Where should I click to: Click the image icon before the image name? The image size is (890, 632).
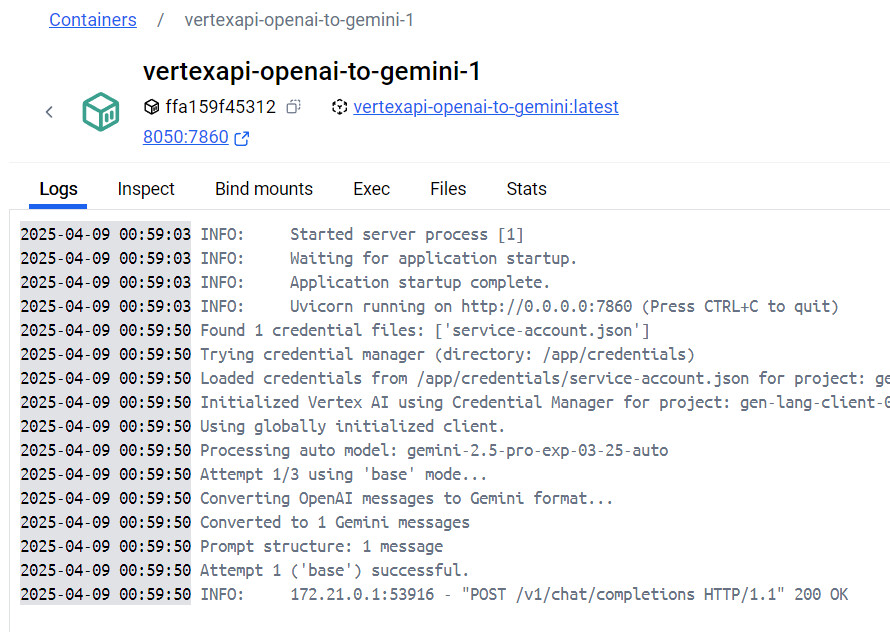click(340, 107)
